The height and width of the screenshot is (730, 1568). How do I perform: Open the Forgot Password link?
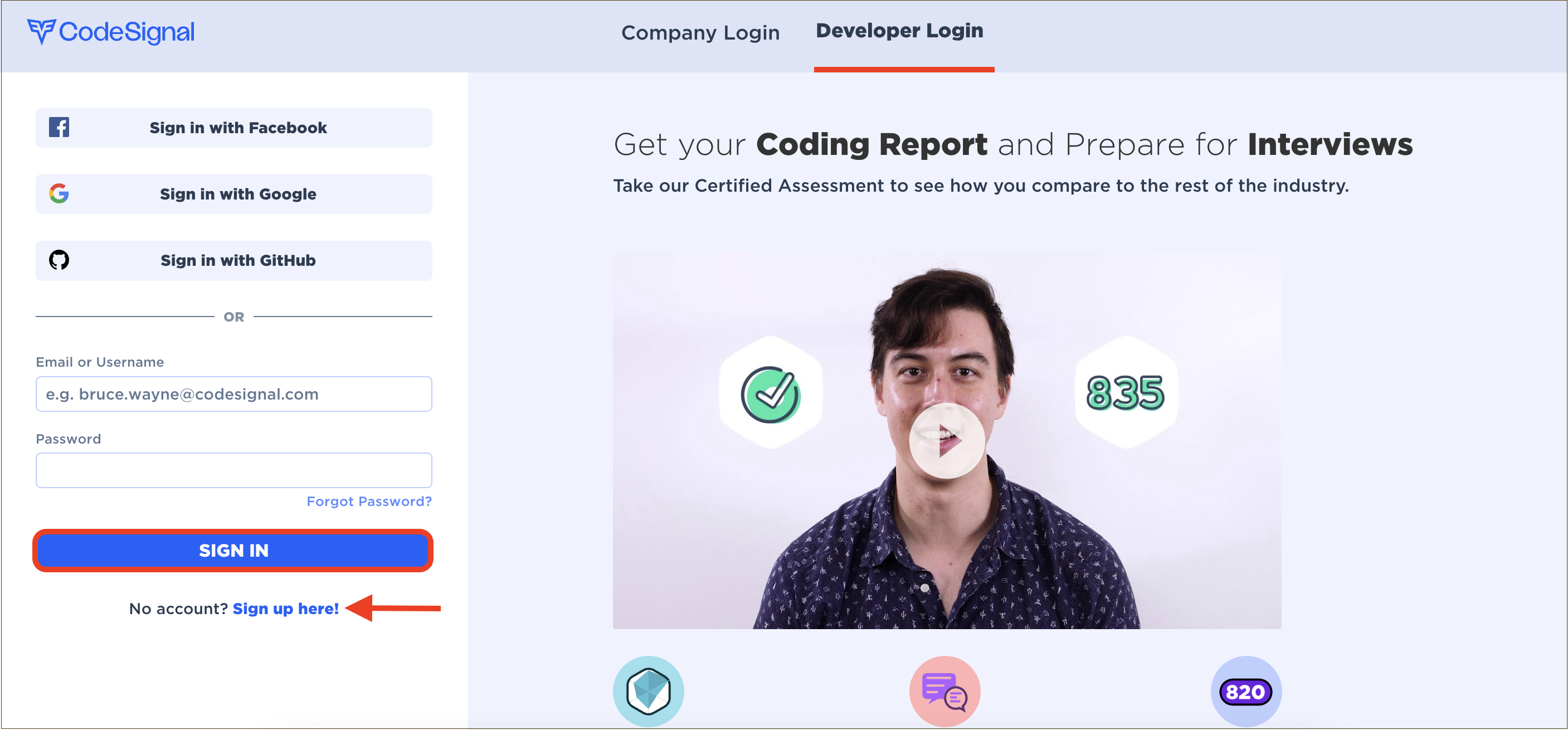tap(369, 501)
